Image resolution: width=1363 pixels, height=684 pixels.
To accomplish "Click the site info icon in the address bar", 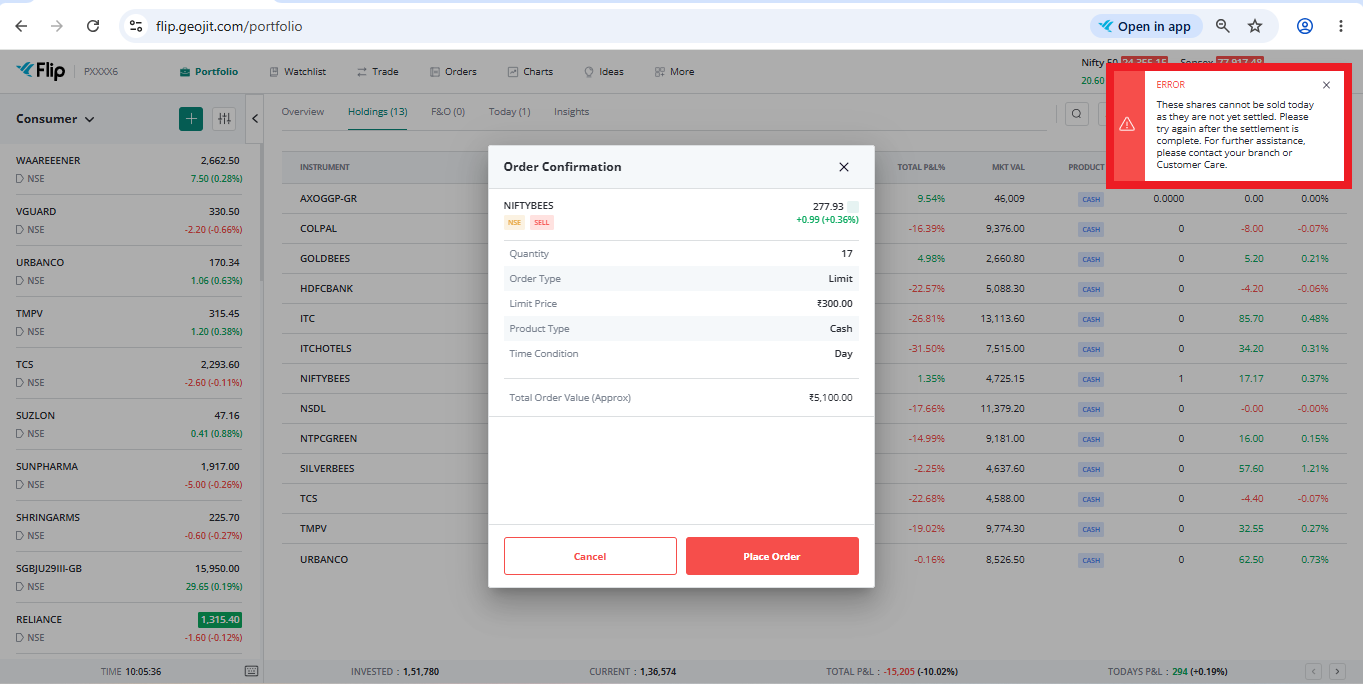I will coord(137,26).
